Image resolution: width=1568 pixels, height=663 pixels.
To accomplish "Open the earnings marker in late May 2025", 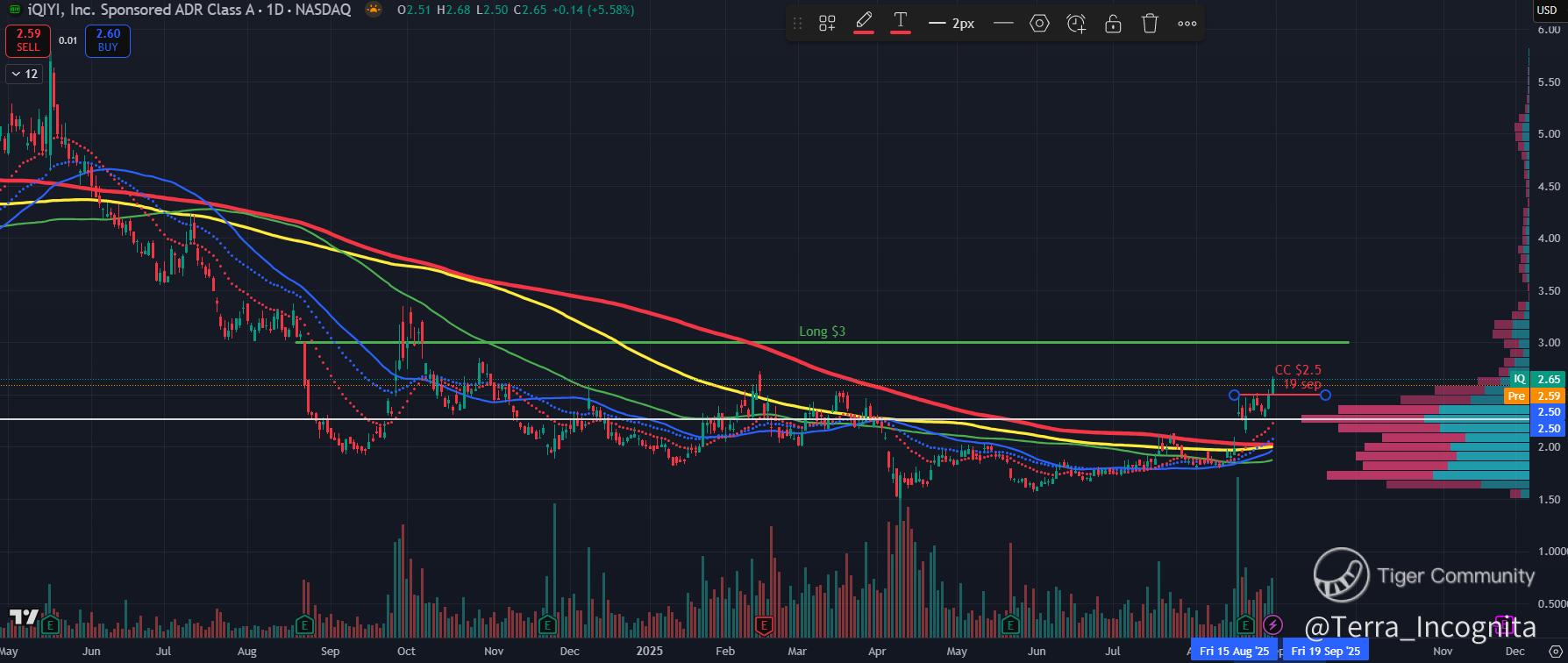I will [x=1011, y=624].
